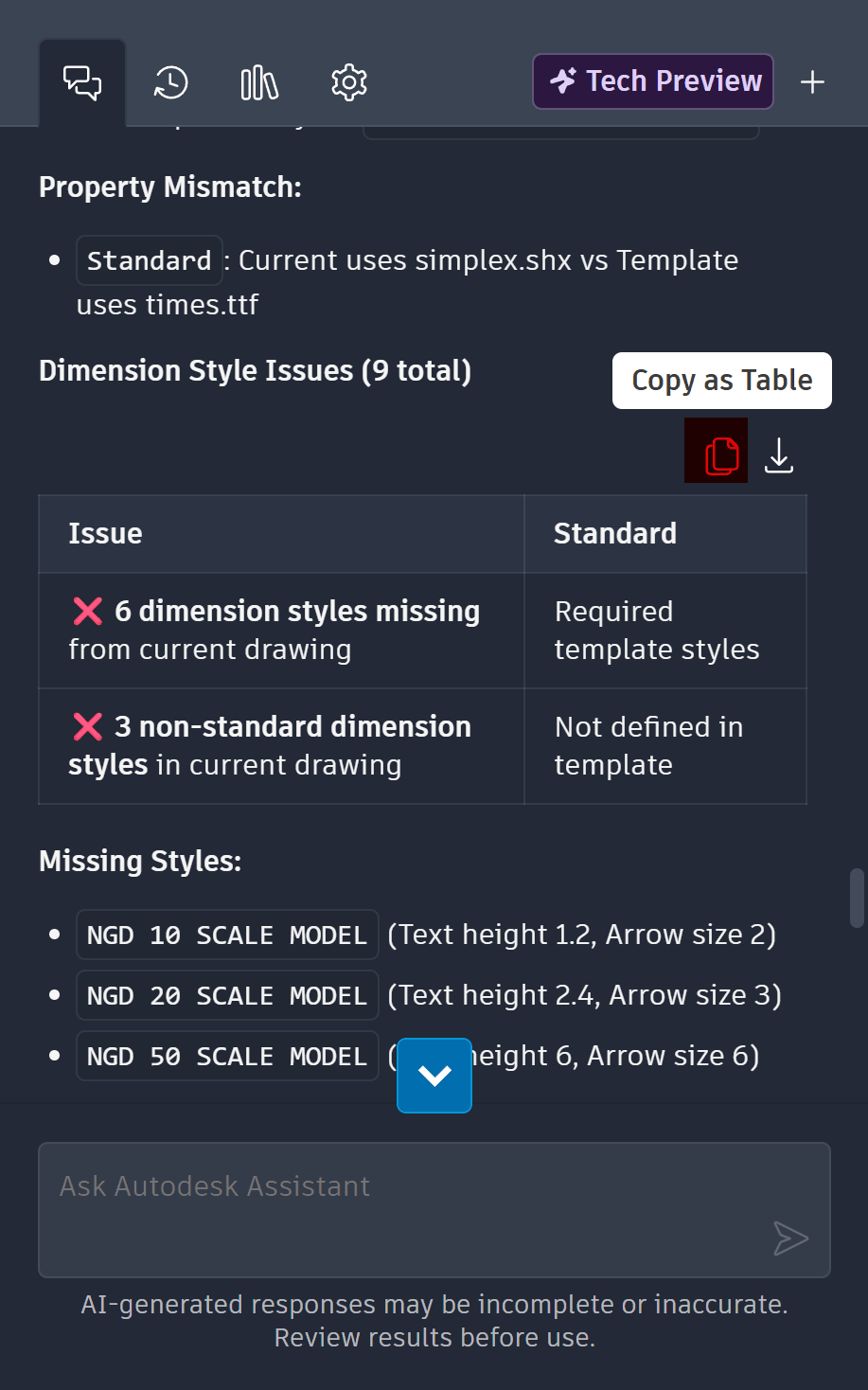Open the library books icon
The image size is (868, 1390).
click(x=259, y=83)
